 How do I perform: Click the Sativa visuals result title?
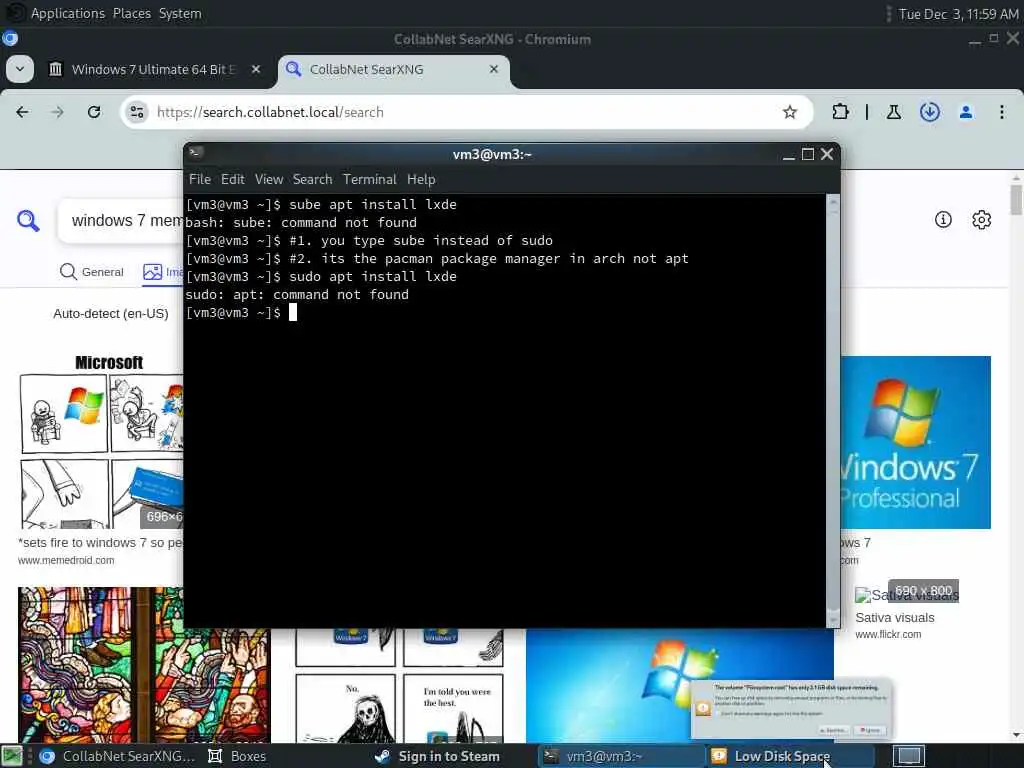[x=895, y=618]
